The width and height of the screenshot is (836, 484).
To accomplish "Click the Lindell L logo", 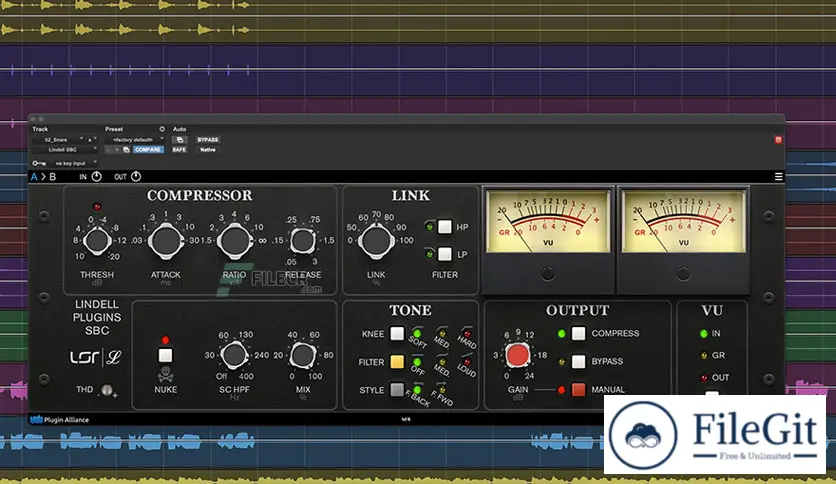I will 113,357.
